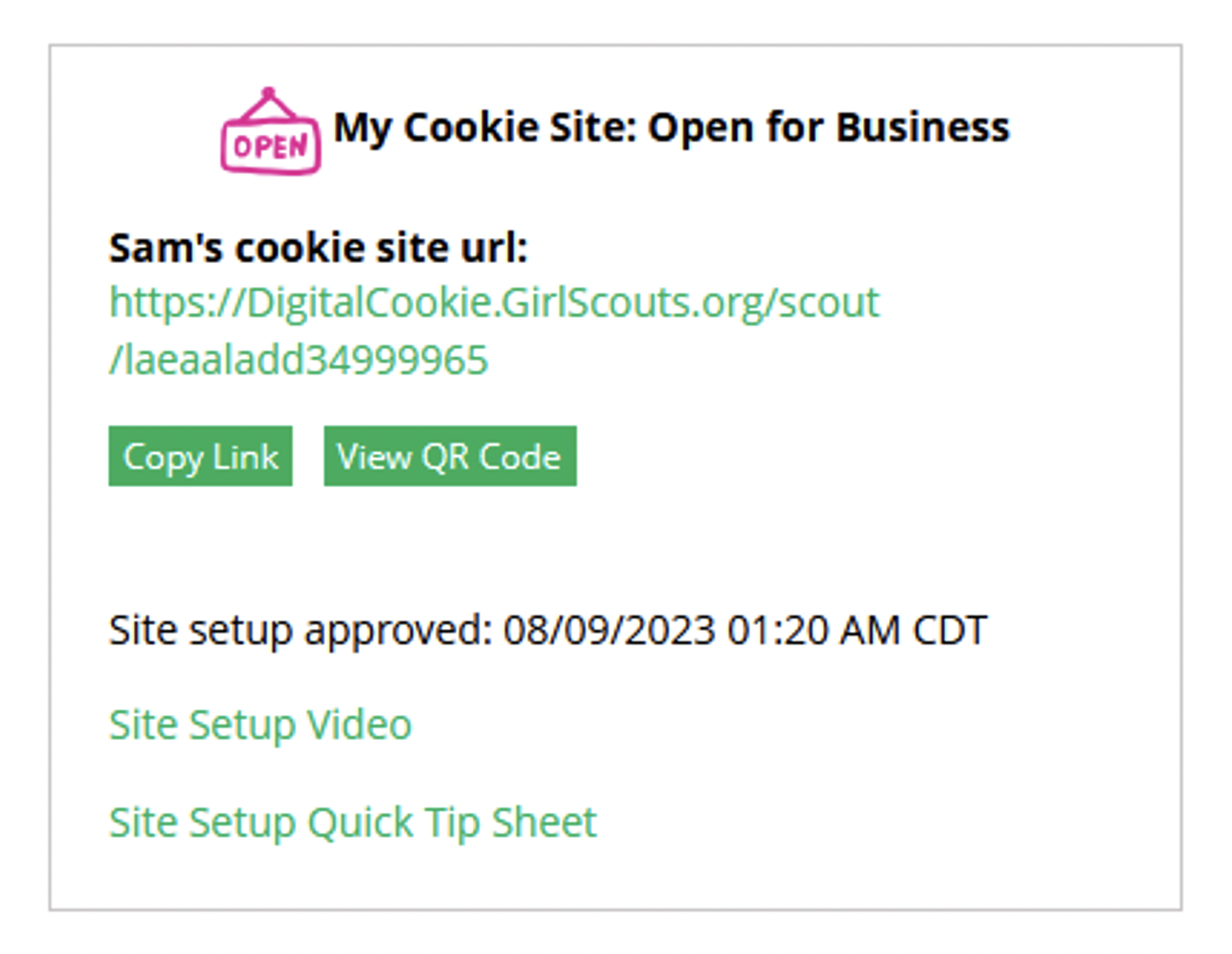Click the green cookie site hyperlink

tap(494, 303)
